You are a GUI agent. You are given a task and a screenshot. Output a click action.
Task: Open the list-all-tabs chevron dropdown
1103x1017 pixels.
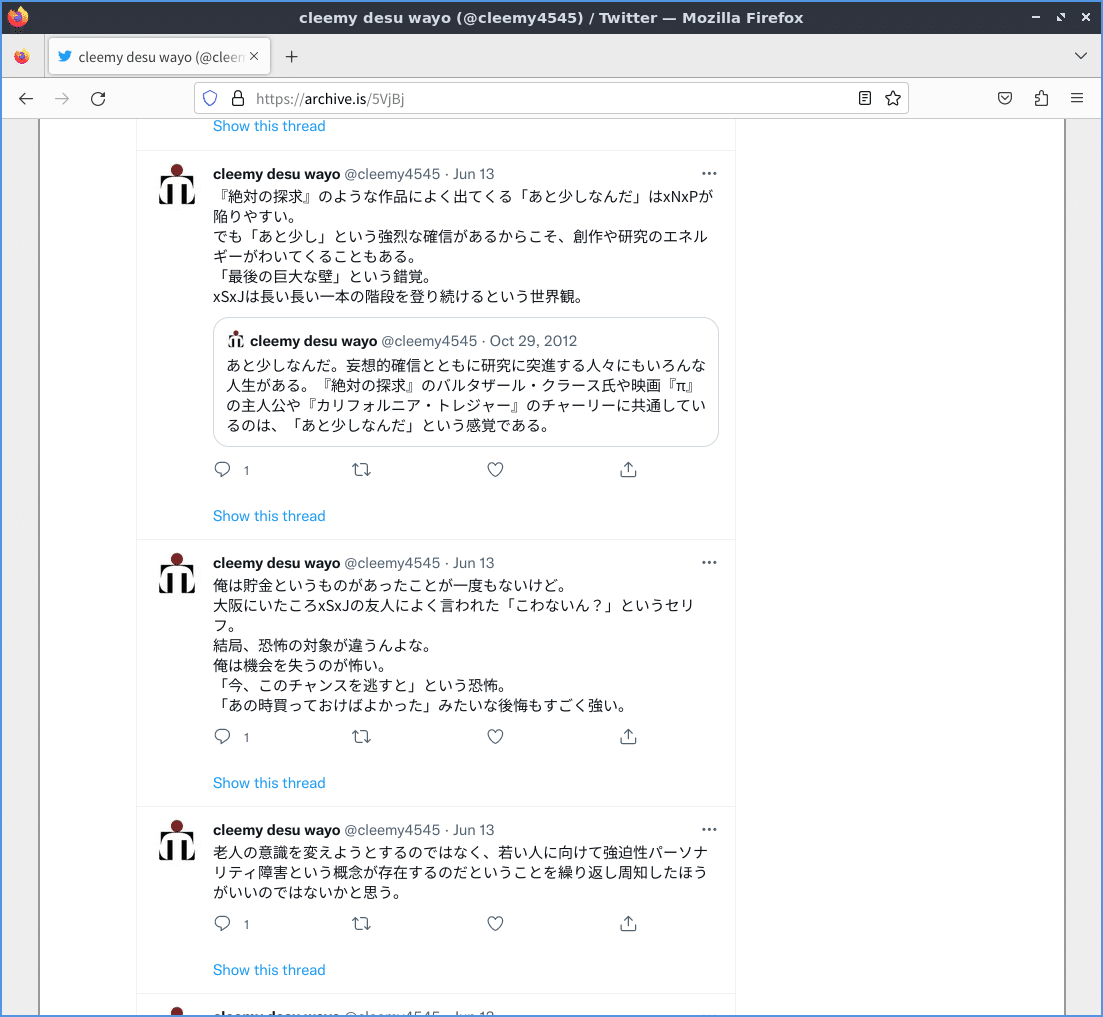click(1079, 56)
